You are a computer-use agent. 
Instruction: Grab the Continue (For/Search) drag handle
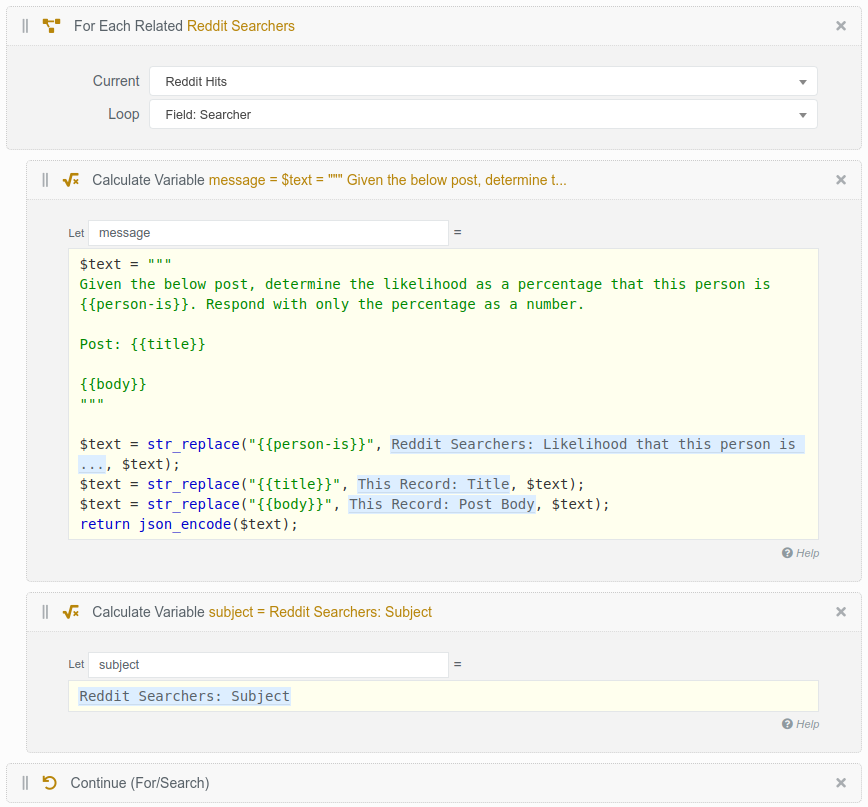coord(25,783)
